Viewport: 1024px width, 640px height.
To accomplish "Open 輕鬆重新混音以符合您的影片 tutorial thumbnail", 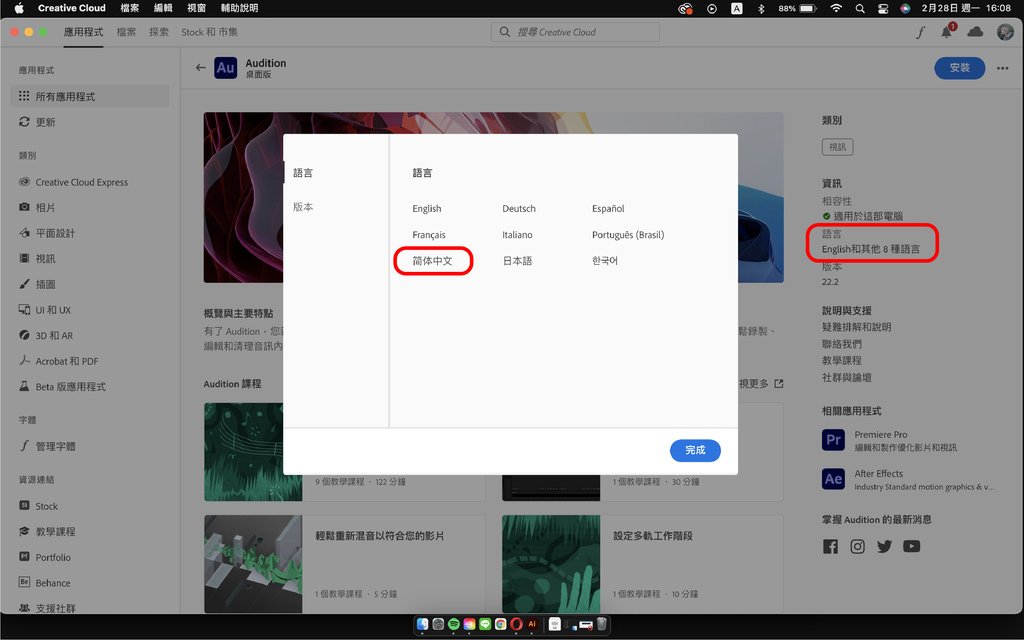I will click(253, 564).
